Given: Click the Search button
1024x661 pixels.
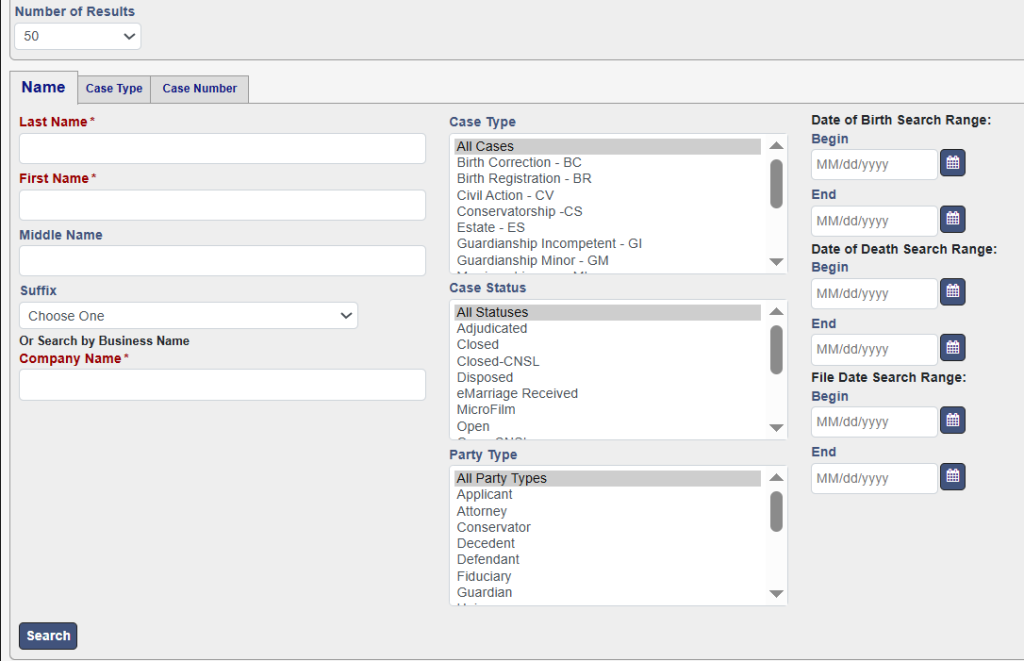Looking at the screenshot, I should click(x=48, y=636).
